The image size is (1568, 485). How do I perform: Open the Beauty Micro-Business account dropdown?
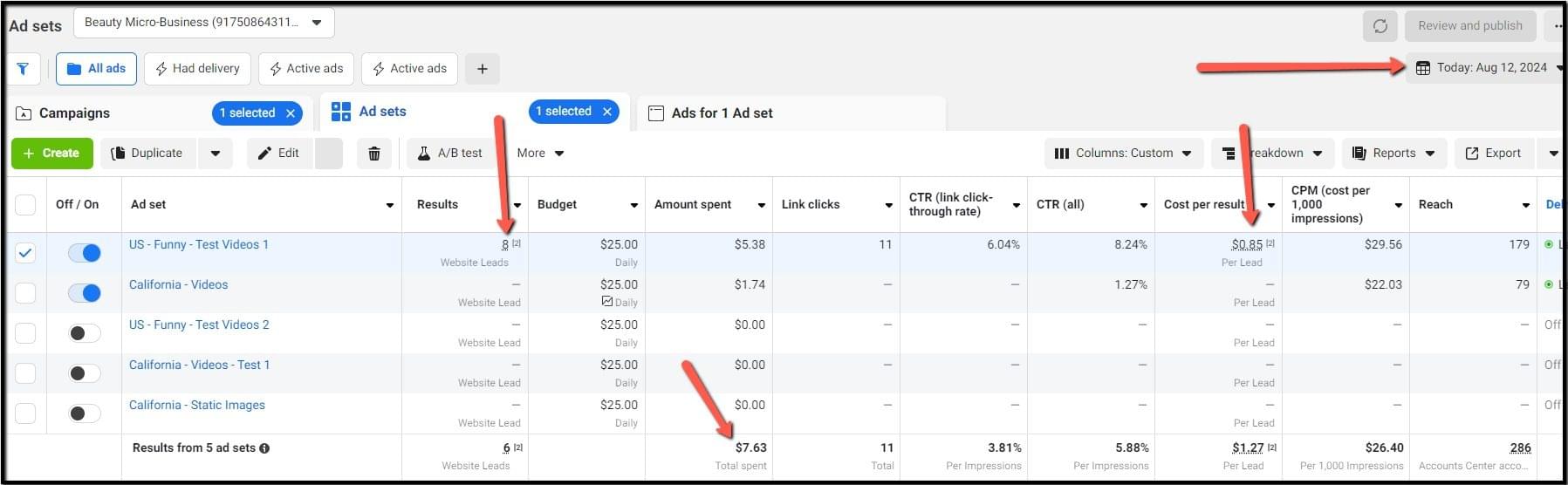coord(203,23)
